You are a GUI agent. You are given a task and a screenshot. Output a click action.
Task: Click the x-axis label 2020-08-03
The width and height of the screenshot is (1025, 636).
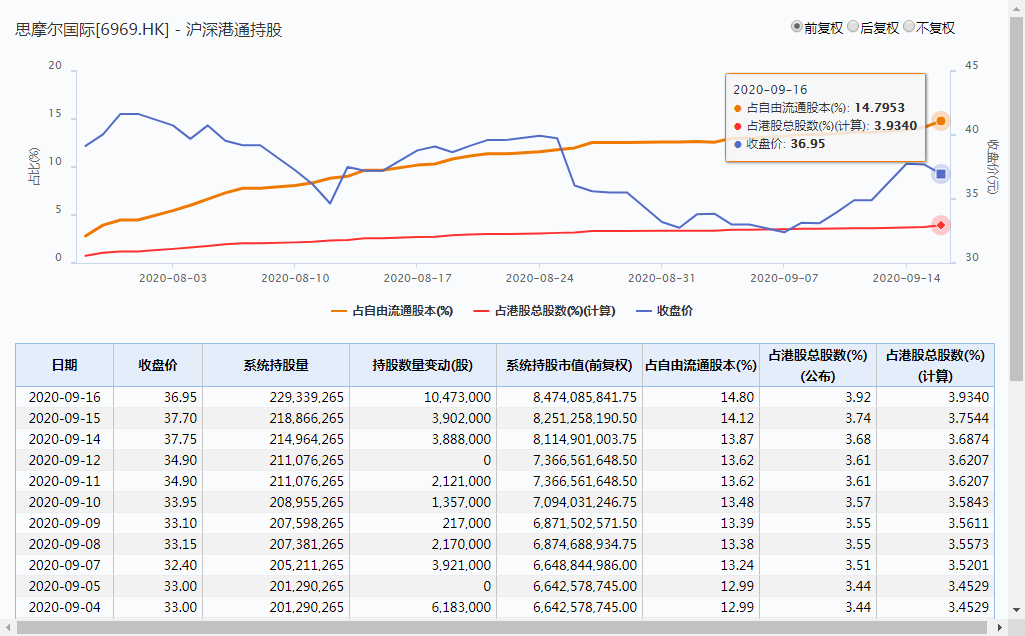173,278
